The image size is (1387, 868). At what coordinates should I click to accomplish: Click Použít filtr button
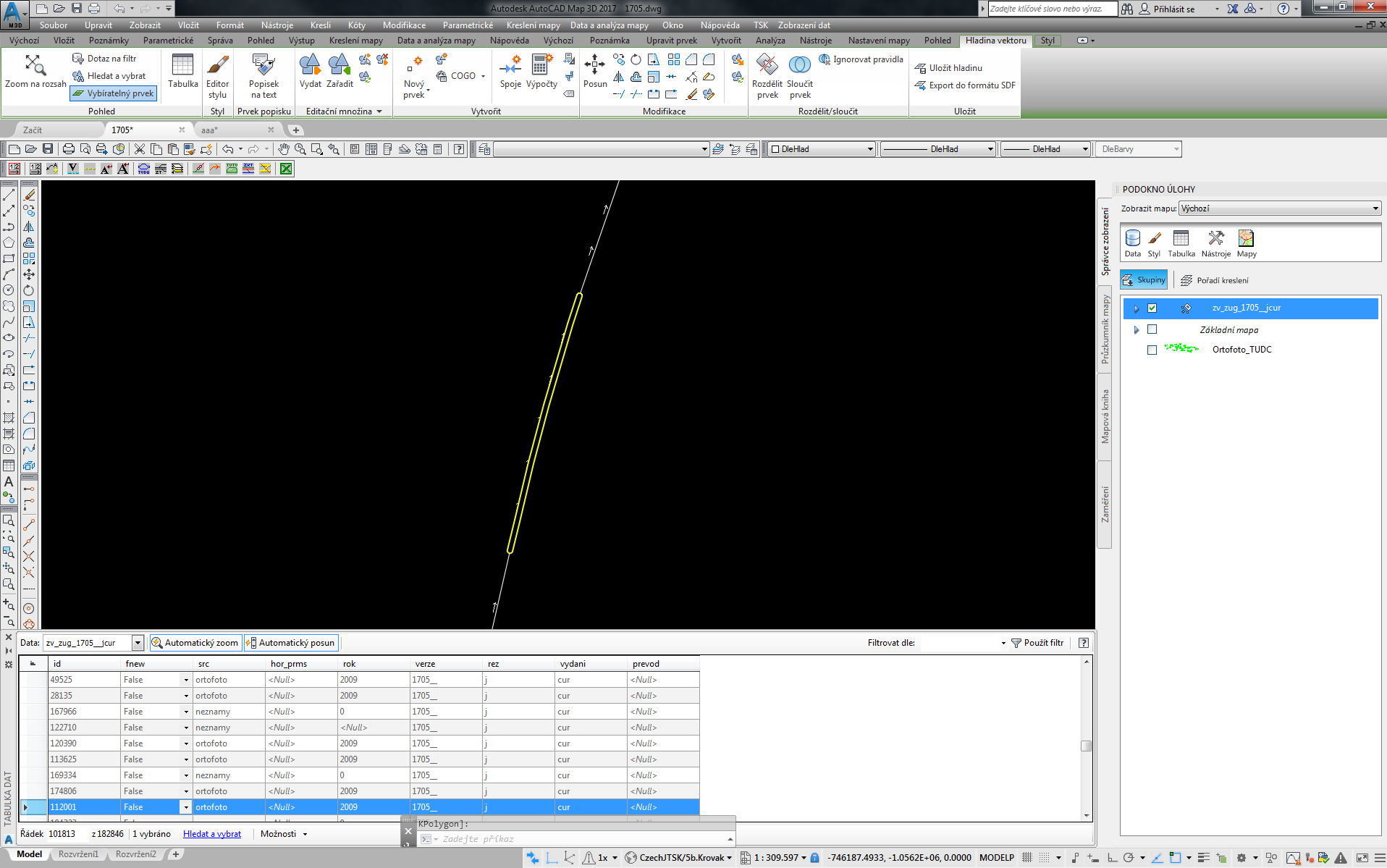1037,643
